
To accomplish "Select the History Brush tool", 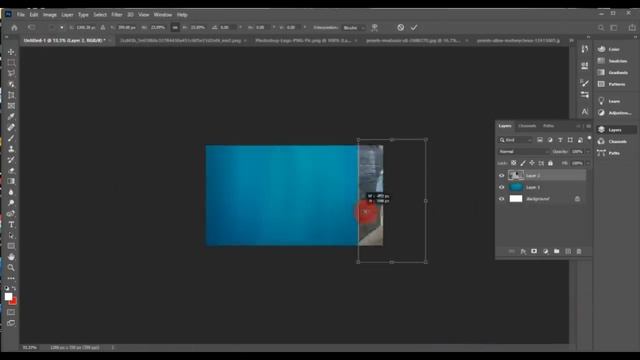I will (x=11, y=160).
